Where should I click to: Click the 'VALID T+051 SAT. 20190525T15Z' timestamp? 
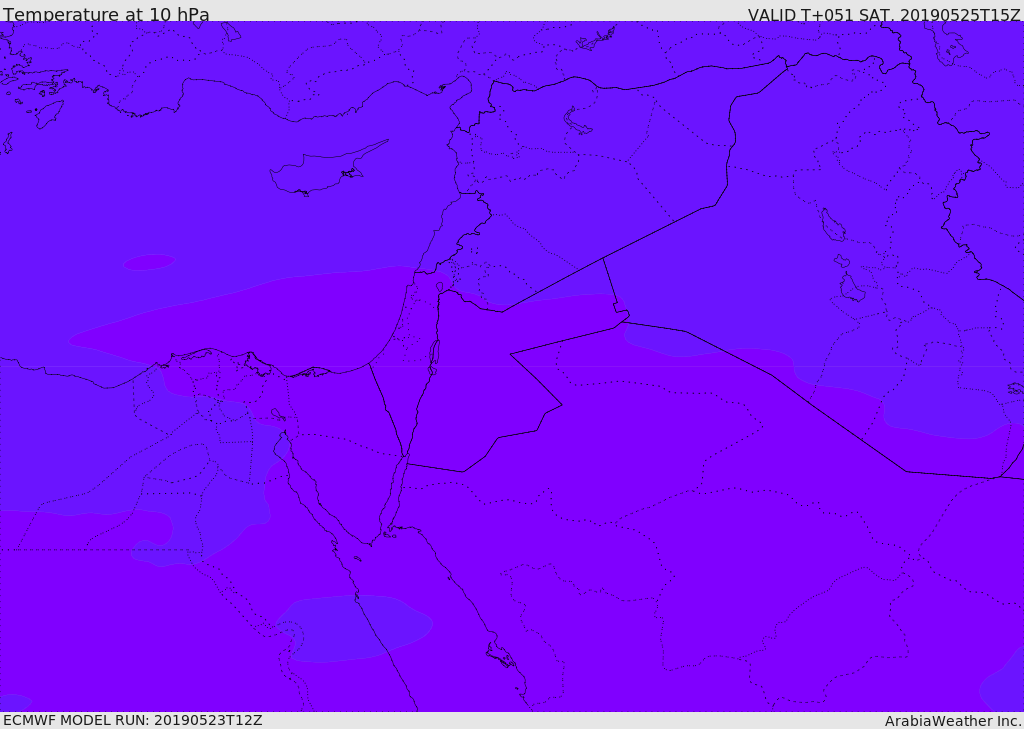coord(884,14)
